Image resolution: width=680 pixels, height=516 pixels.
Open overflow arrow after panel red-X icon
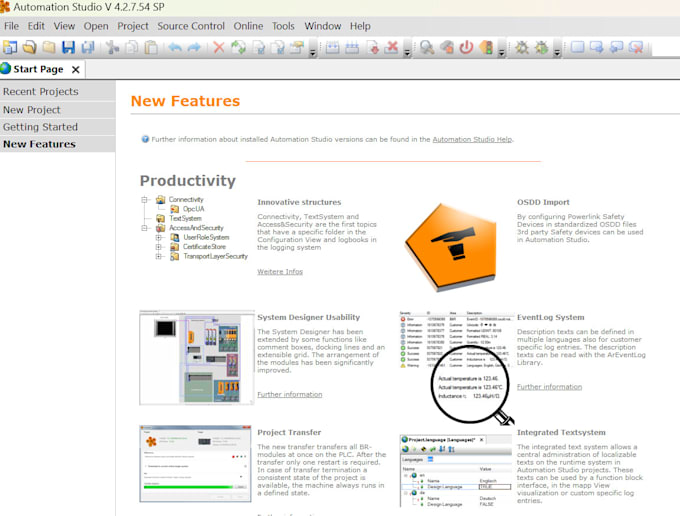coord(407,53)
